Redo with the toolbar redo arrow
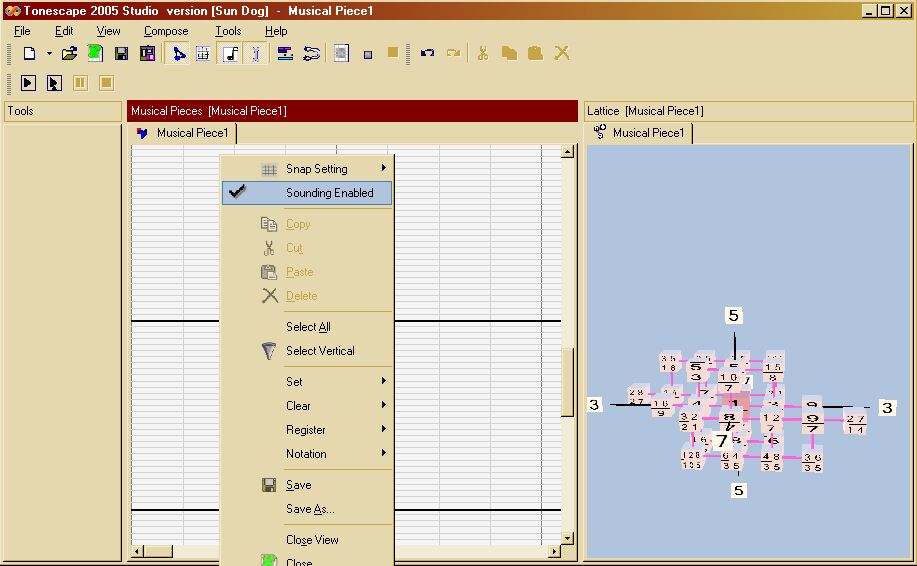Image resolution: width=917 pixels, height=566 pixels. pyautogui.click(x=453, y=54)
